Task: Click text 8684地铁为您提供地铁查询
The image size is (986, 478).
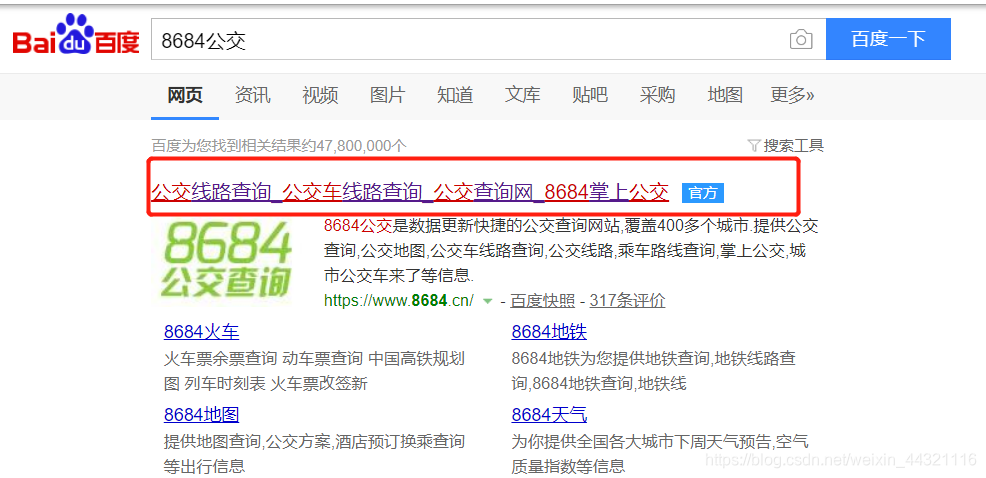Action: [x=654, y=371]
